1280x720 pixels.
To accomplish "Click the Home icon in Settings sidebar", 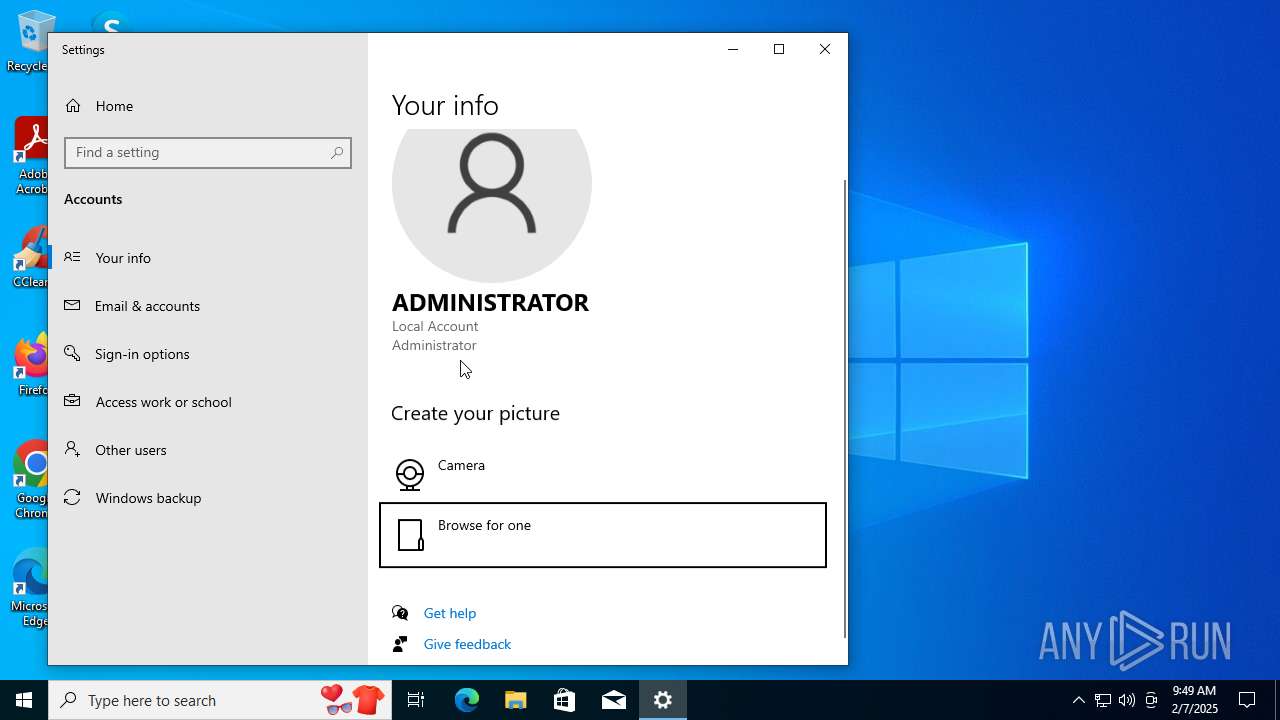I will tap(73, 106).
